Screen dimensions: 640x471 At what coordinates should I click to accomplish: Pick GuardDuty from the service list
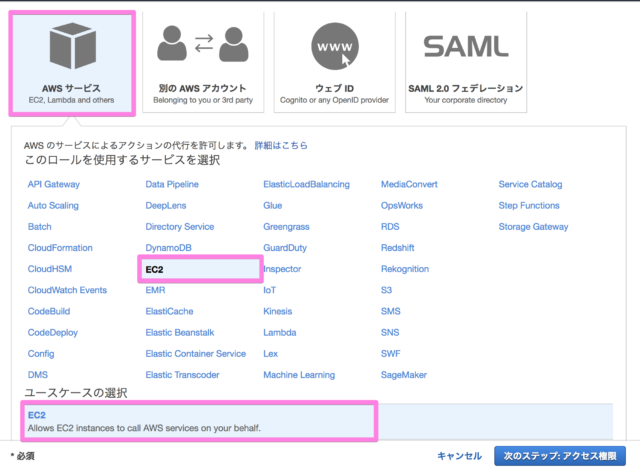pyautogui.click(x=285, y=248)
